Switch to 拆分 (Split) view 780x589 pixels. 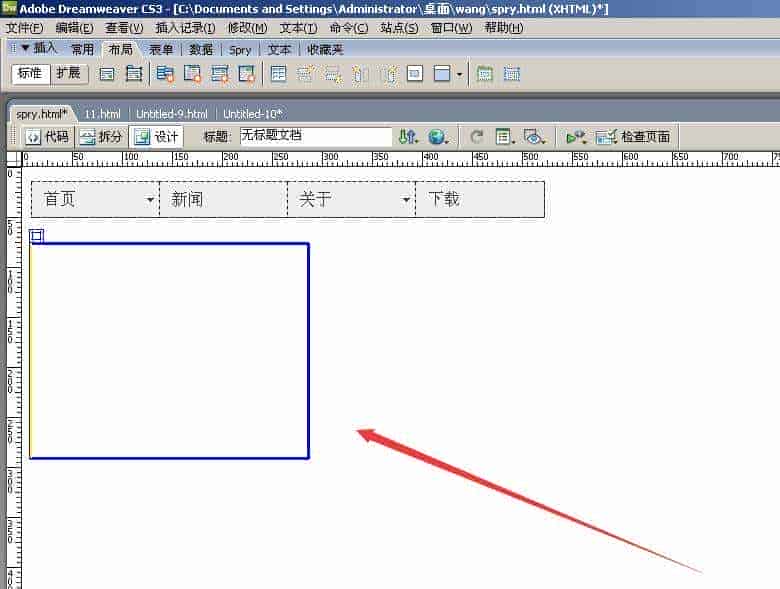101,136
